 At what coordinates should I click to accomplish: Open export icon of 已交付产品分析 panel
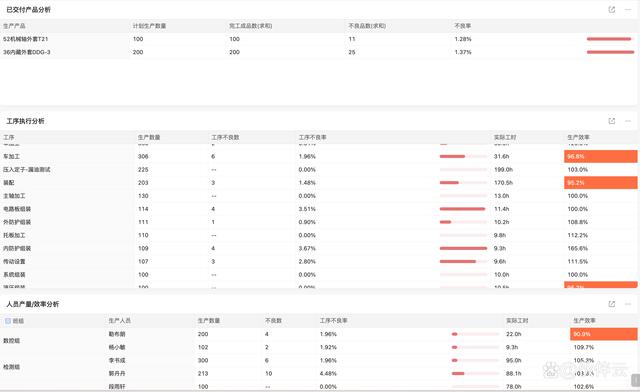611,9
